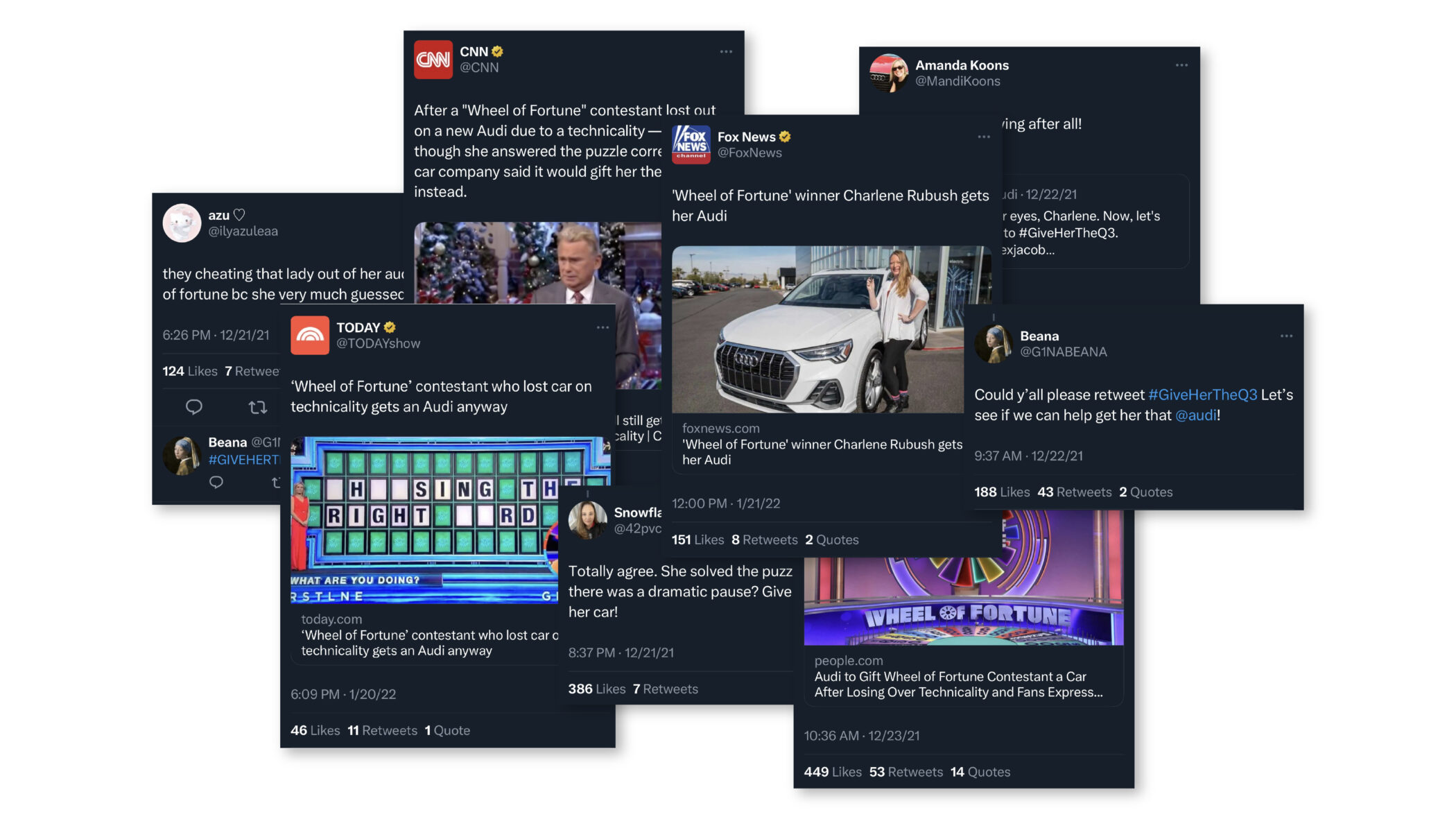Screen dimensions: 1456x819
Task: Click the #GiveHerTheQ3 hashtag link
Action: [x=1202, y=395]
